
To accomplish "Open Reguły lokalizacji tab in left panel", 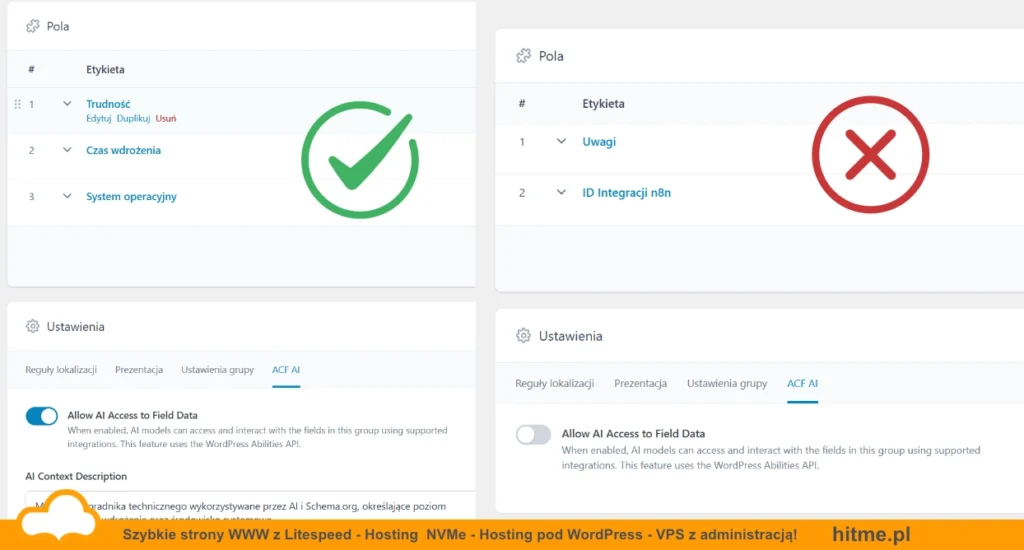I will click(x=61, y=370).
